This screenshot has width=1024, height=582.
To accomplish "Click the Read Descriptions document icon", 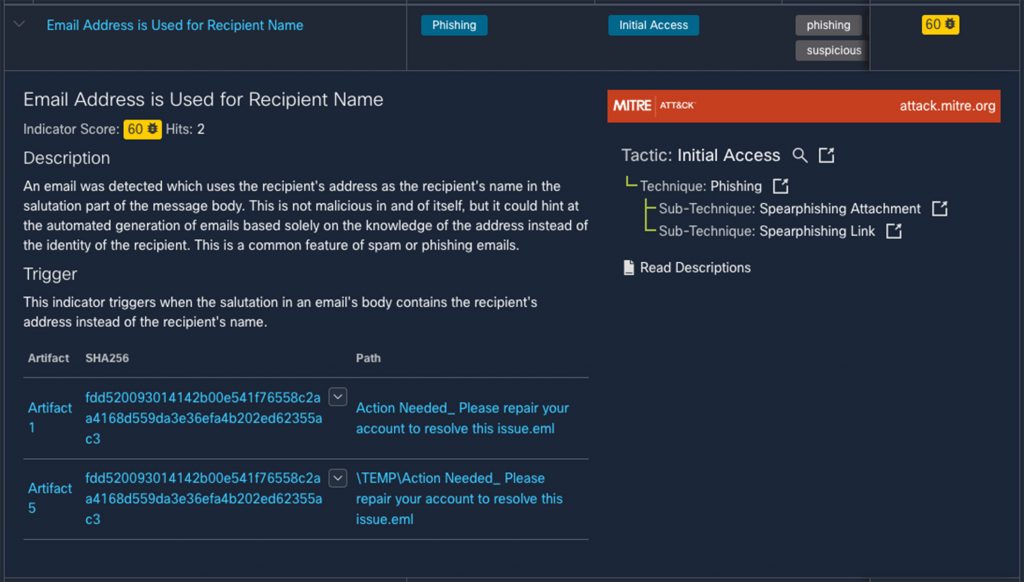I will coord(628,268).
